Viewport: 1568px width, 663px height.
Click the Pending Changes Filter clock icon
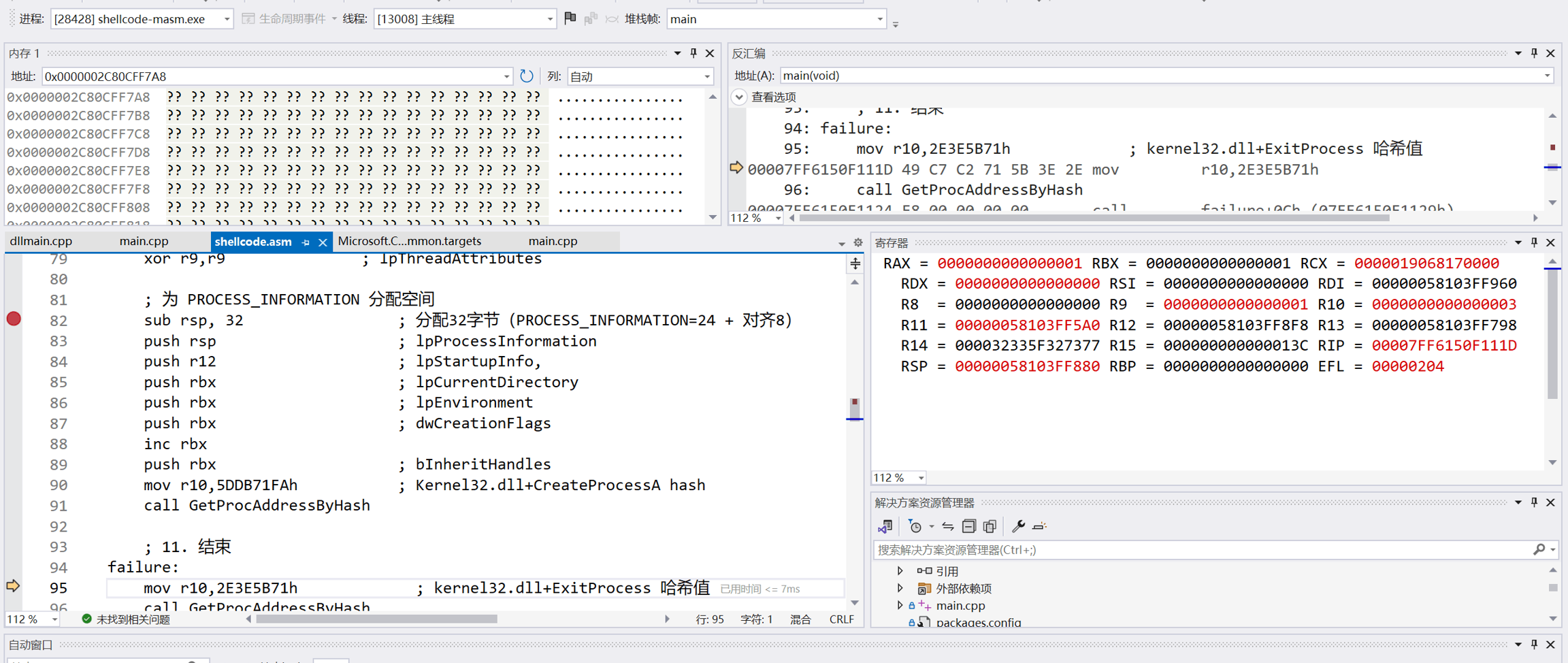click(x=915, y=526)
